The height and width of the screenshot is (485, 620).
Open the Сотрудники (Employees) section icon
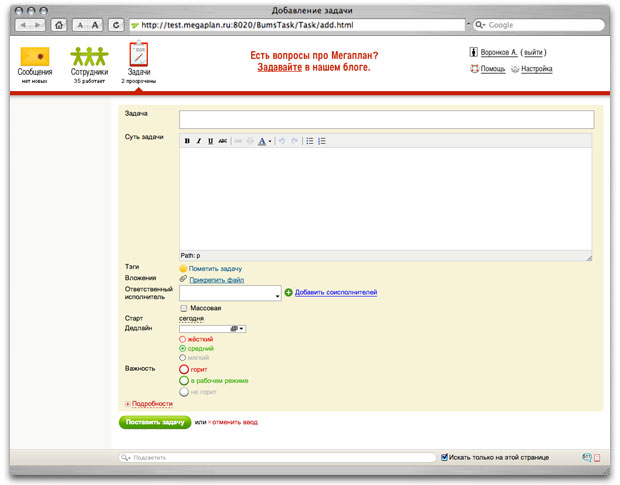point(90,57)
